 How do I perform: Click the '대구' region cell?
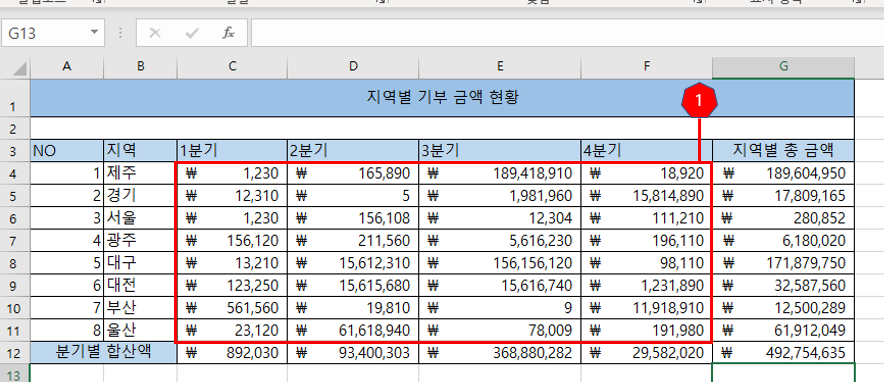[140, 263]
